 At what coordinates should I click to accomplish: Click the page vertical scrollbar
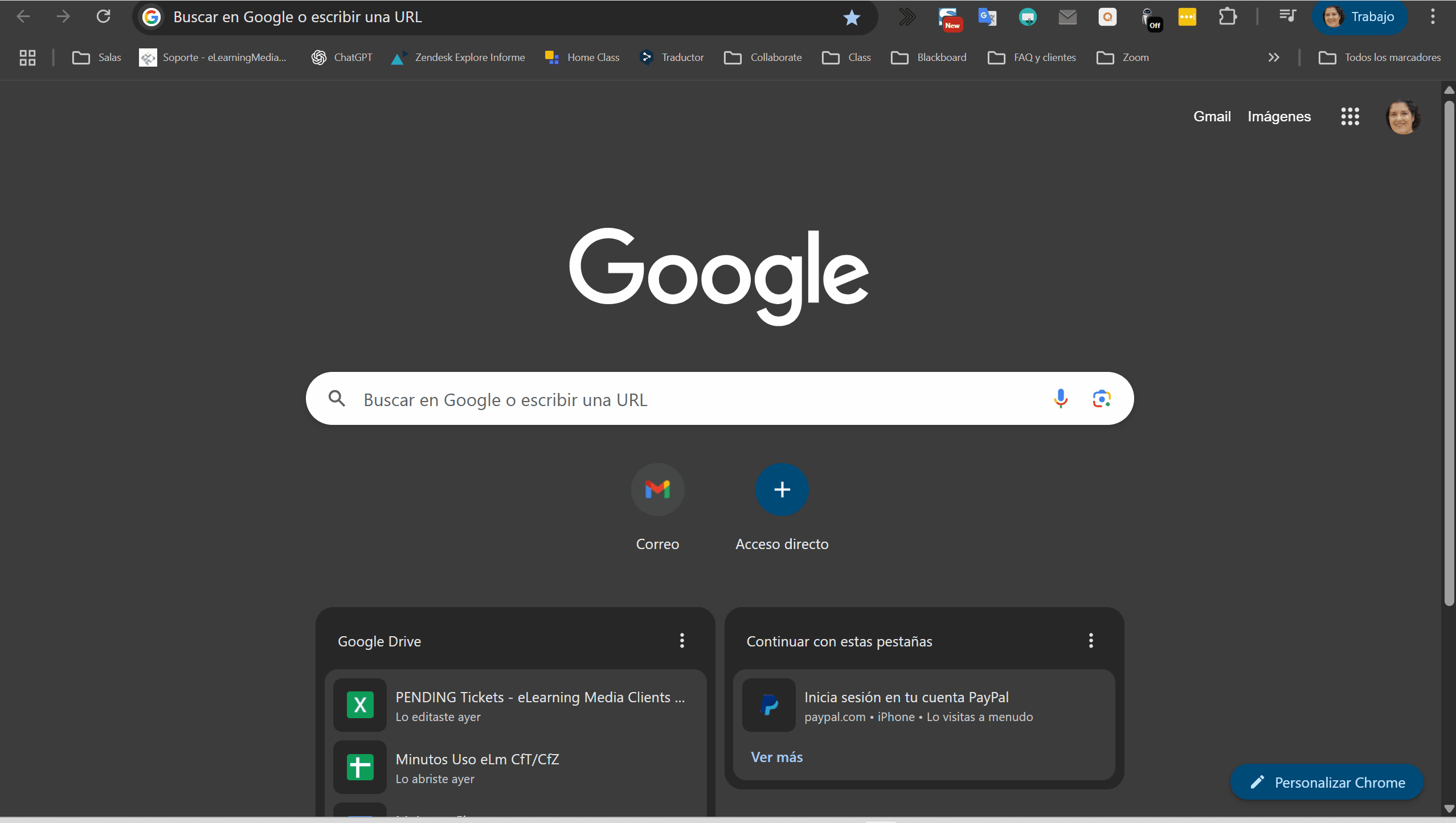pos(1450,353)
